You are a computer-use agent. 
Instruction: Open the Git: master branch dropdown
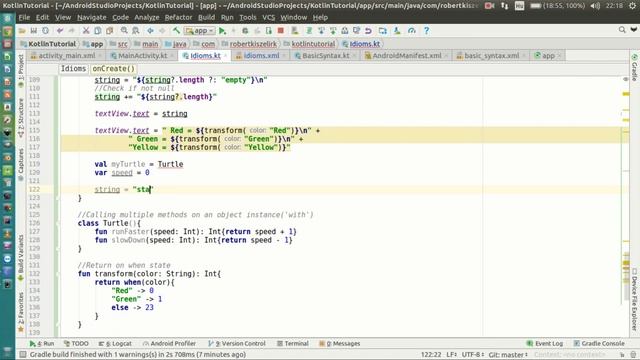click(x=508, y=355)
